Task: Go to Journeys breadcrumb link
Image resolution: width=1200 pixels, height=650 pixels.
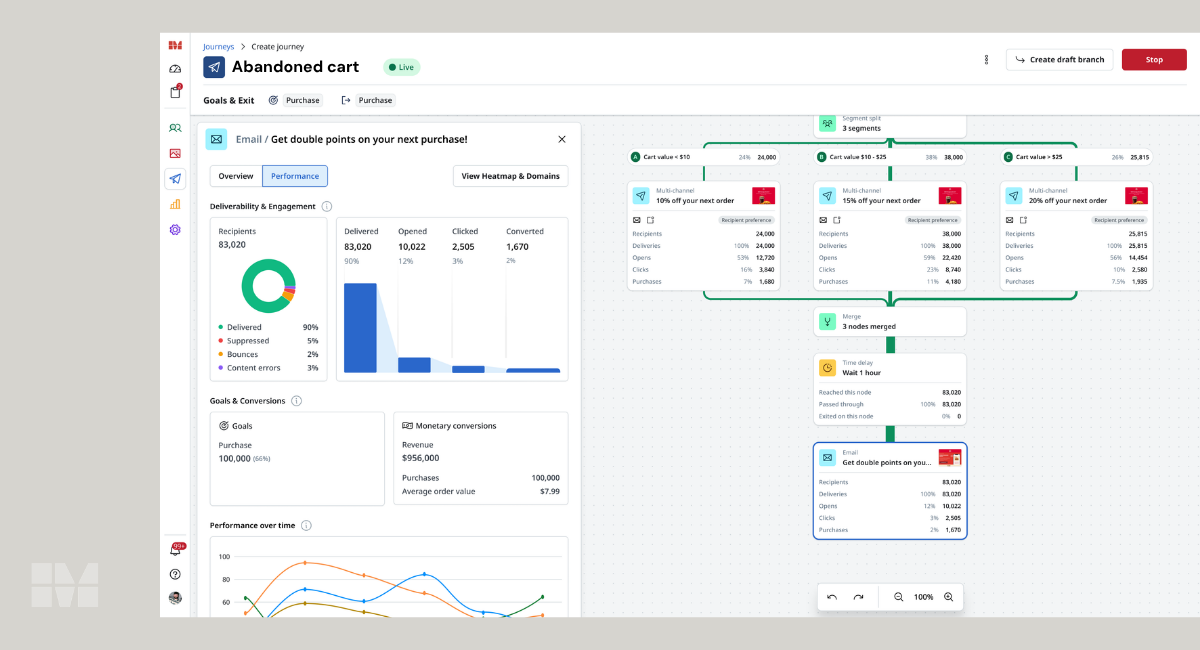Action: click(218, 46)
